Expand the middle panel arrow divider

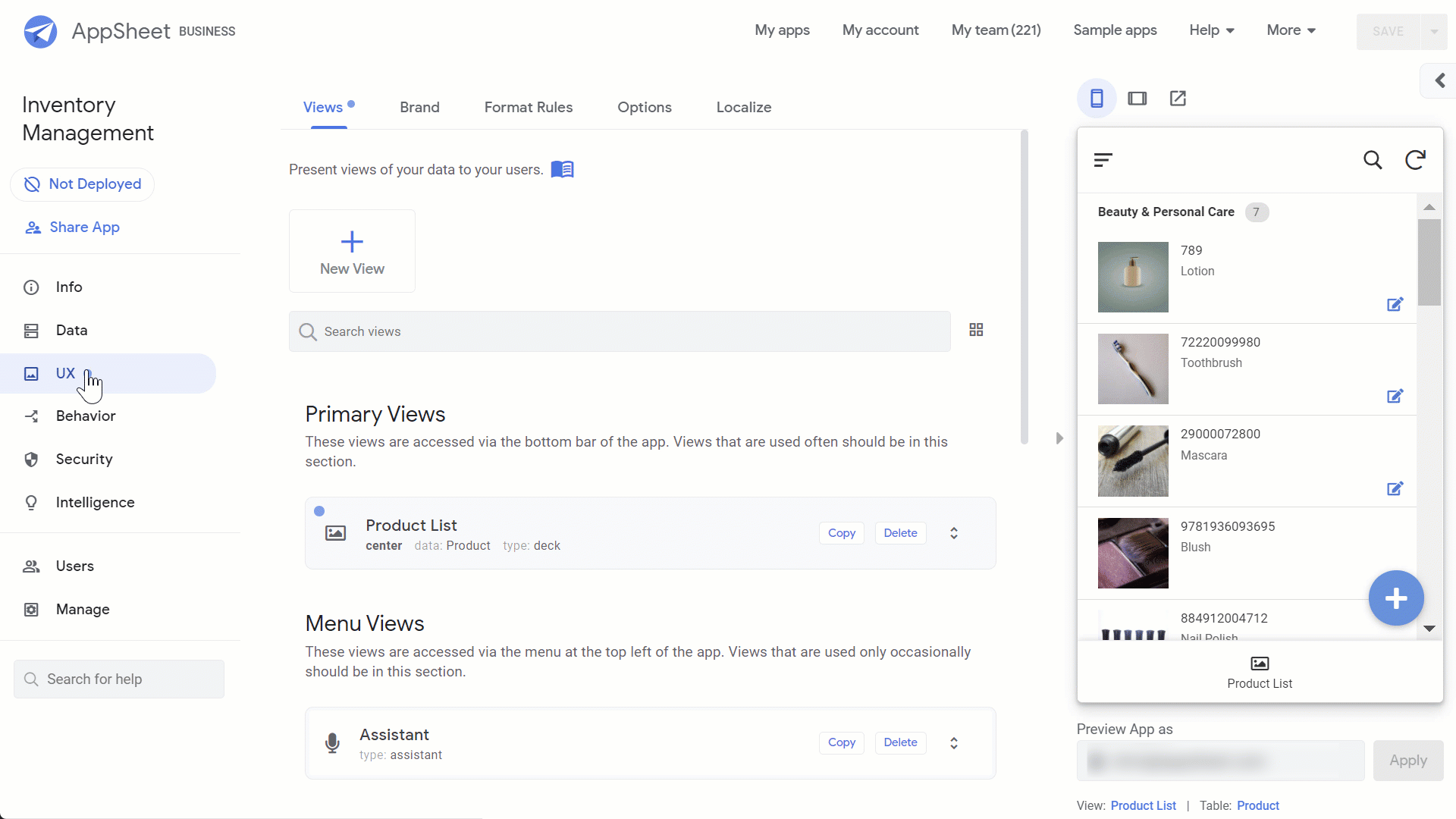pyautogui.click(x=1059, y=438)
